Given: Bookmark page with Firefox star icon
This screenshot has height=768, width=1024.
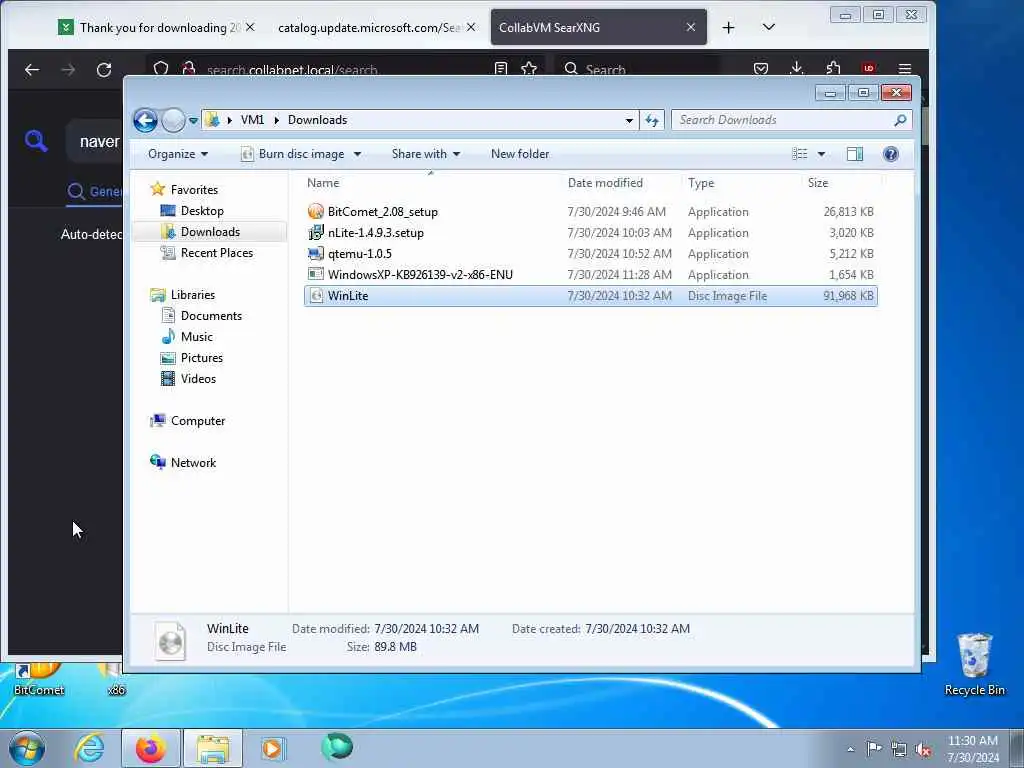Looking at the screenshot, I should 529,69.
